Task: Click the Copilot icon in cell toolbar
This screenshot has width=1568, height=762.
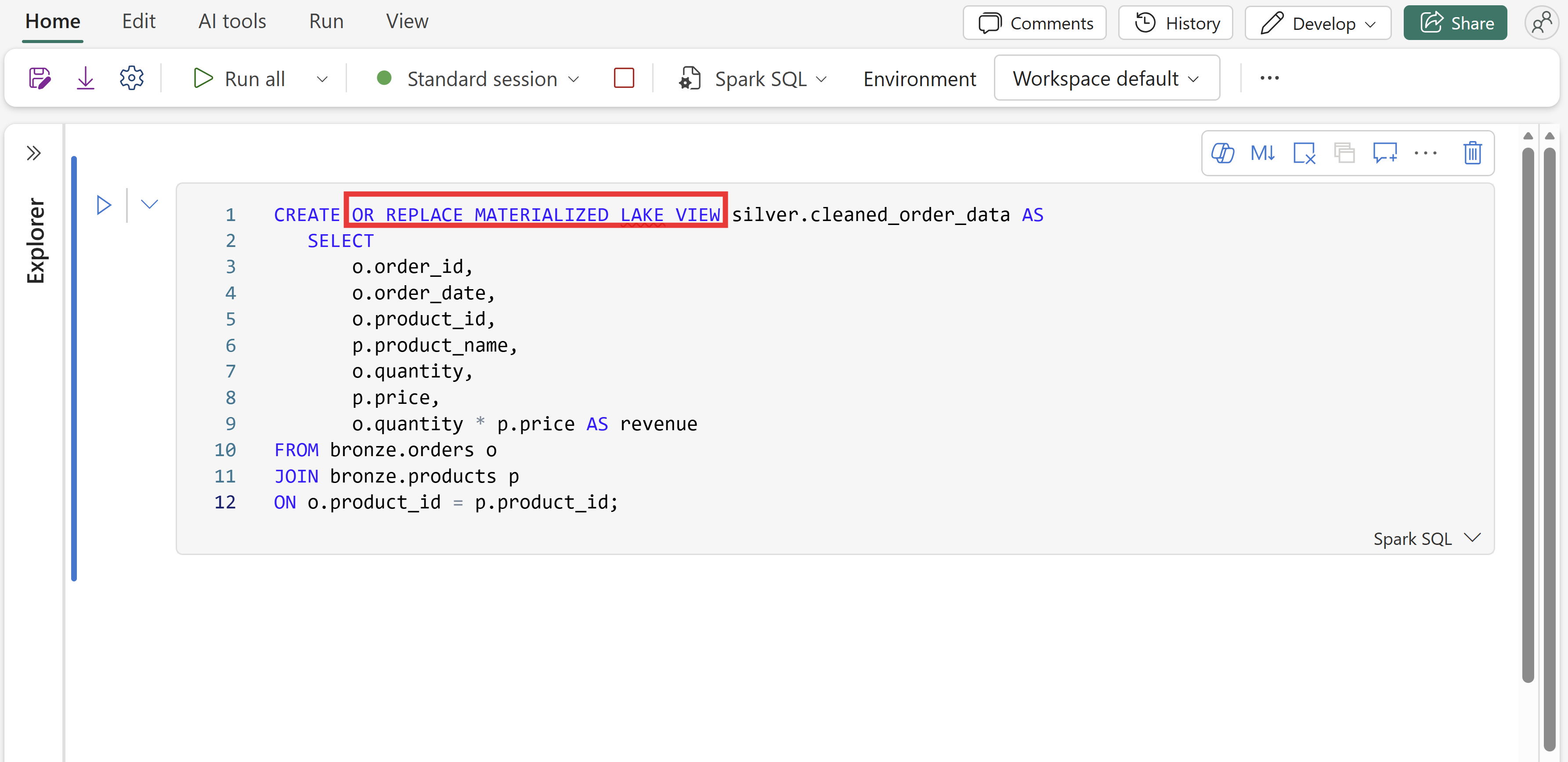Action: click(x=1222, y=153)
